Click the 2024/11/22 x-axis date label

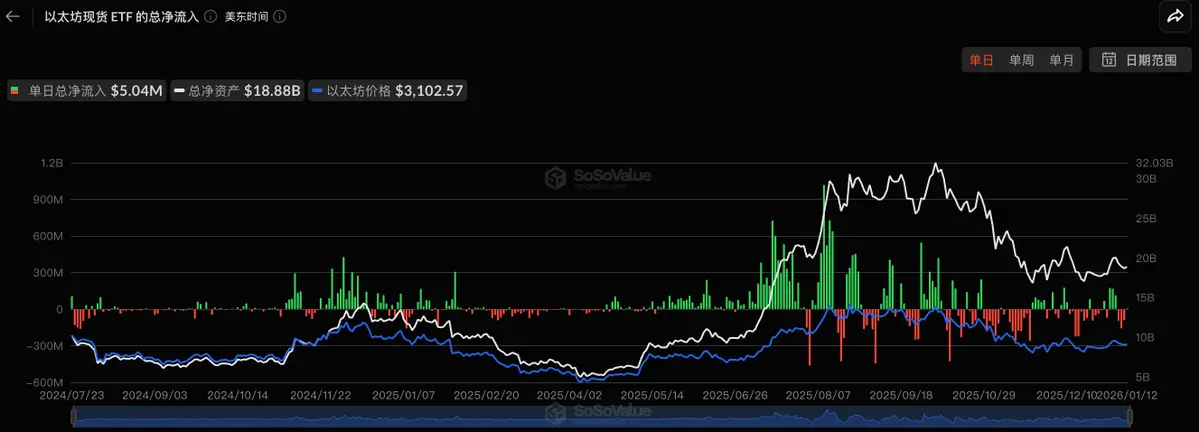point(320,396)
